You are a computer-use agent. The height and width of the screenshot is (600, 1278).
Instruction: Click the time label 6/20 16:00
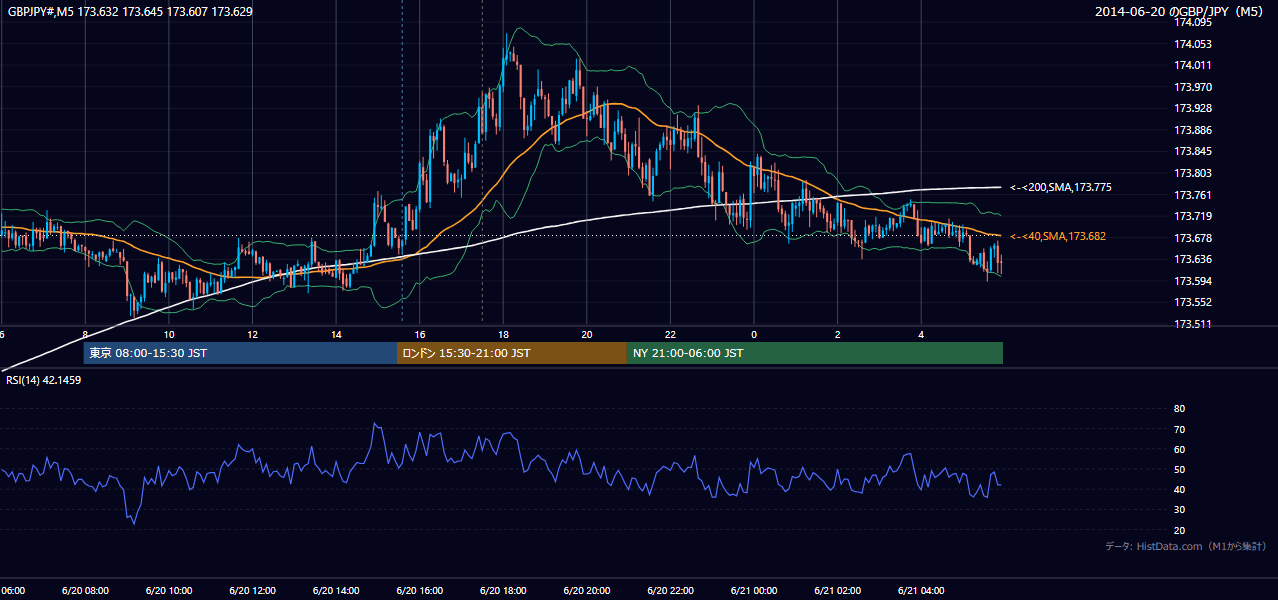click(x=419, y=591)
